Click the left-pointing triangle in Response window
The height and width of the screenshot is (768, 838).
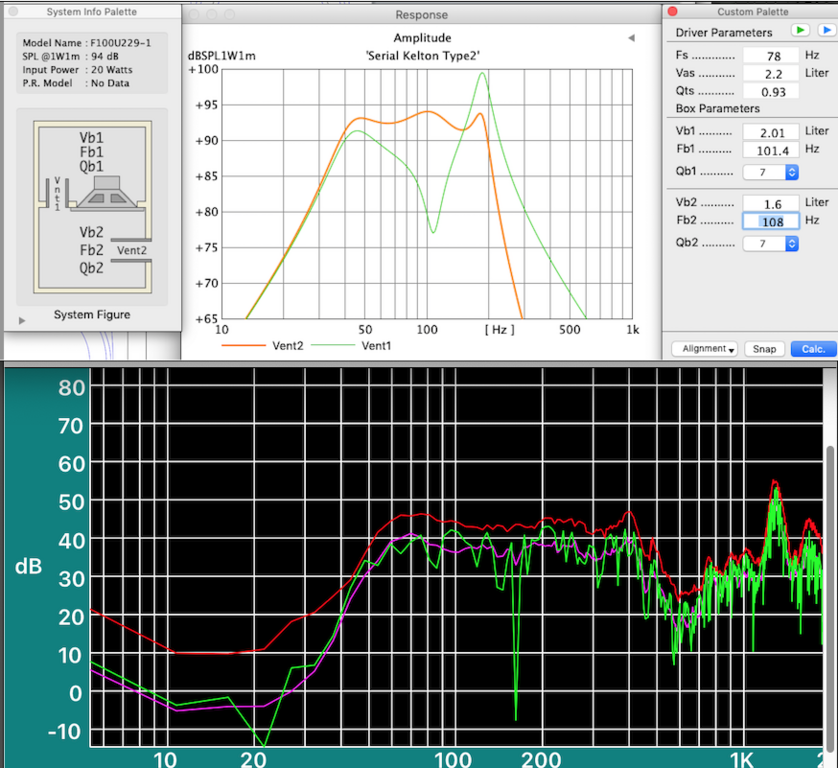(631, 38)
